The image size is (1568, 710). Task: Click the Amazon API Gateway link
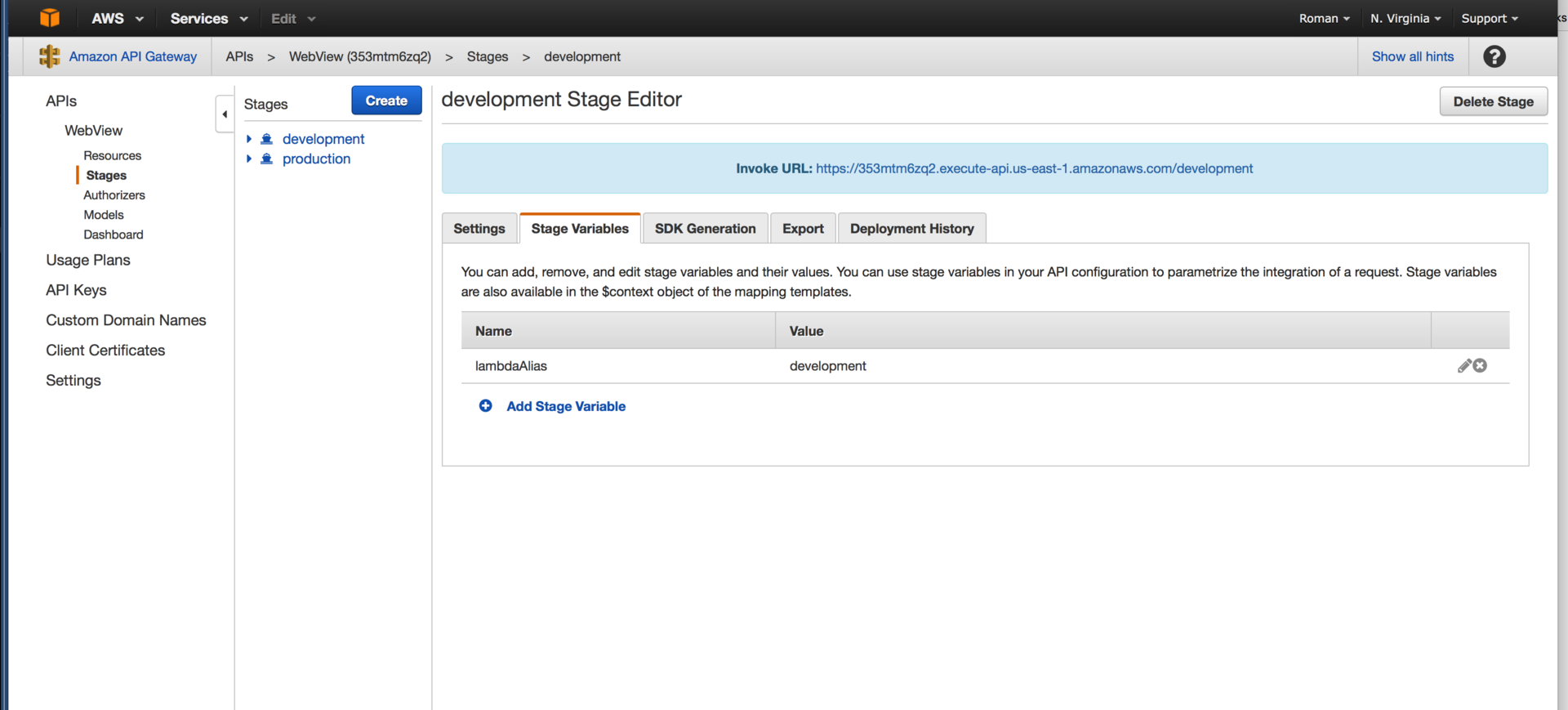click(133, 56)
